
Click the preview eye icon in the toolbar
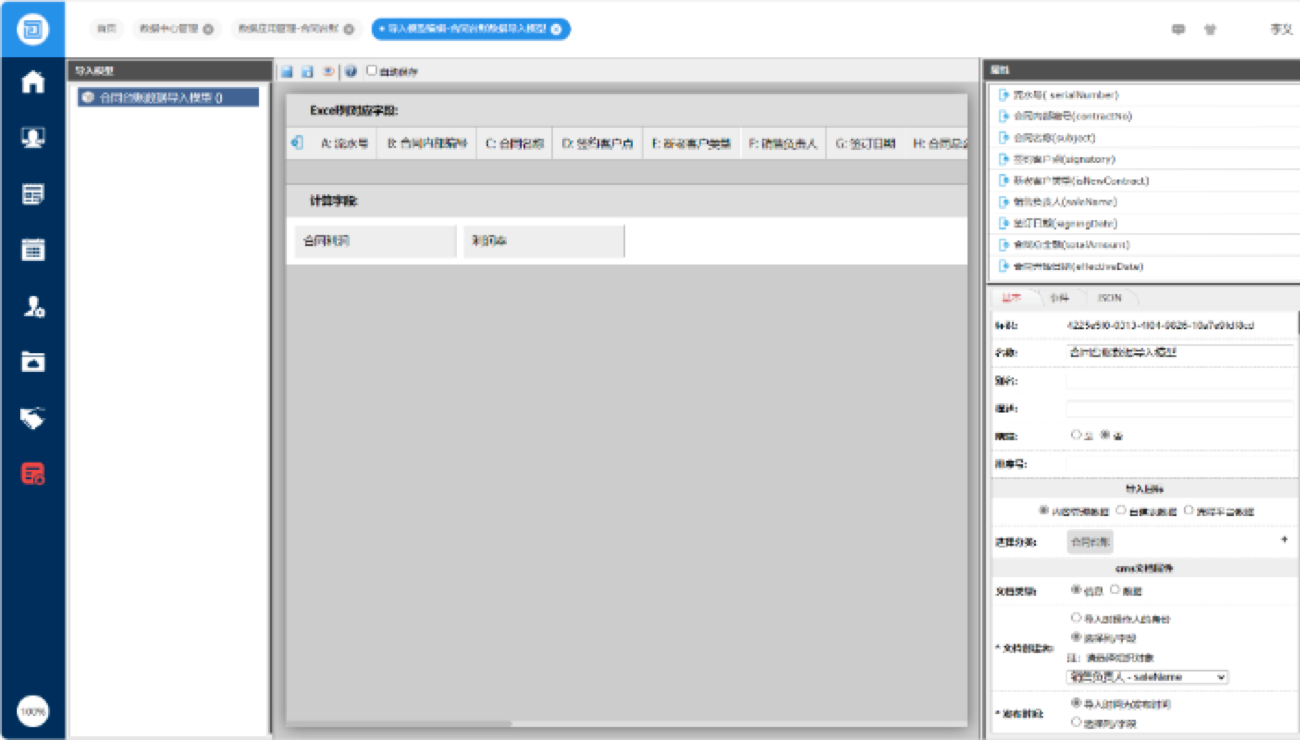(328, 72)
